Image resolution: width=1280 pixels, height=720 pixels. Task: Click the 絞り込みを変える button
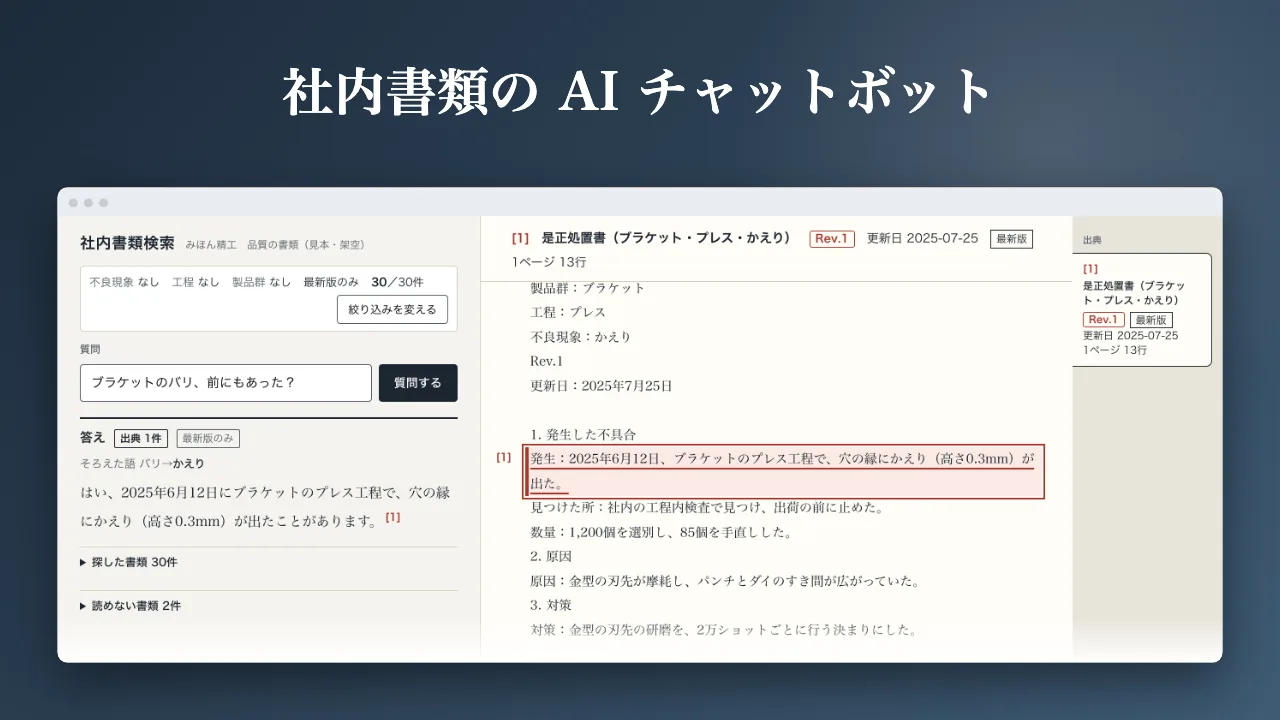pos(392,310)
